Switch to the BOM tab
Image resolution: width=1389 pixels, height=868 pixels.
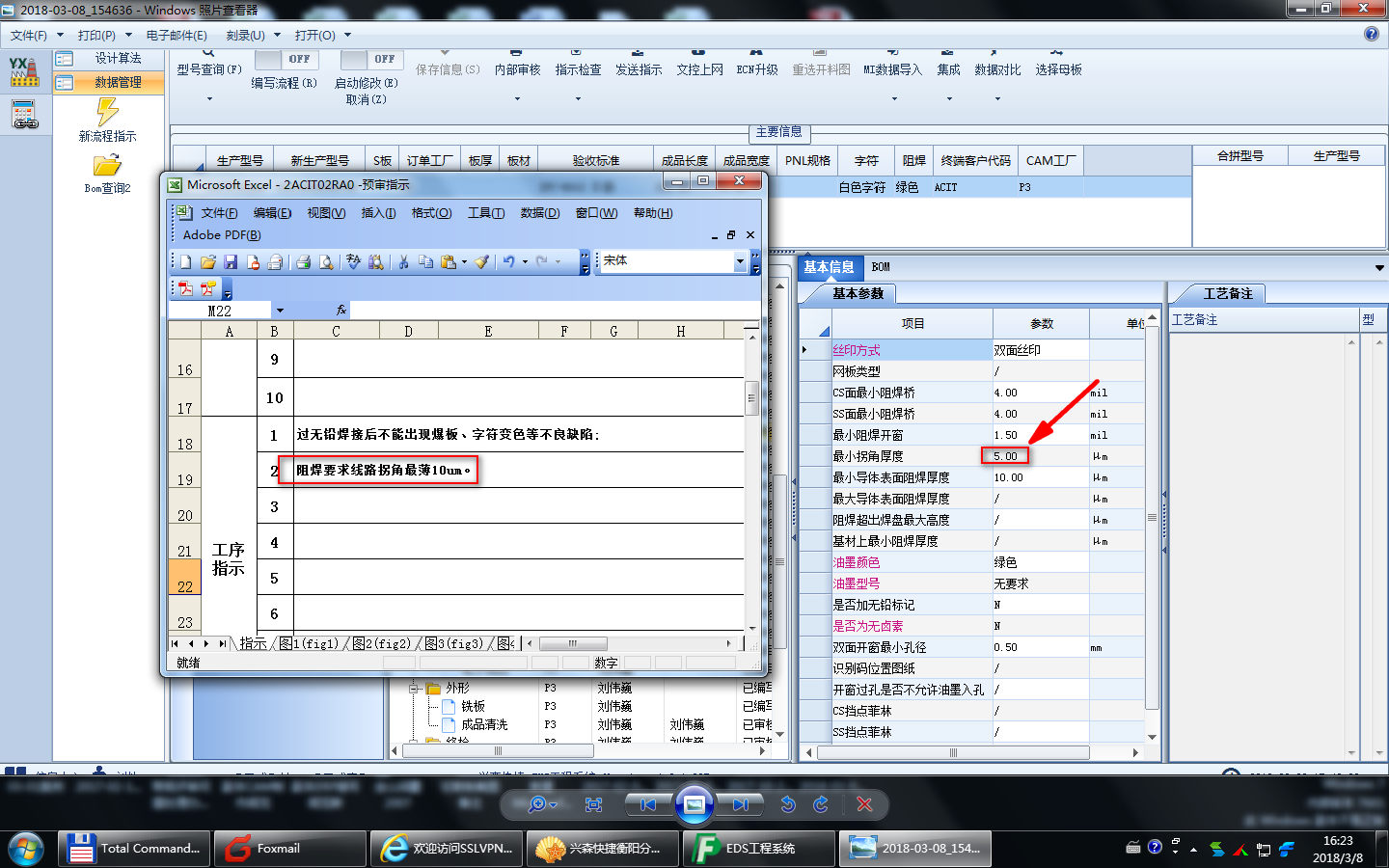(881, 267)
